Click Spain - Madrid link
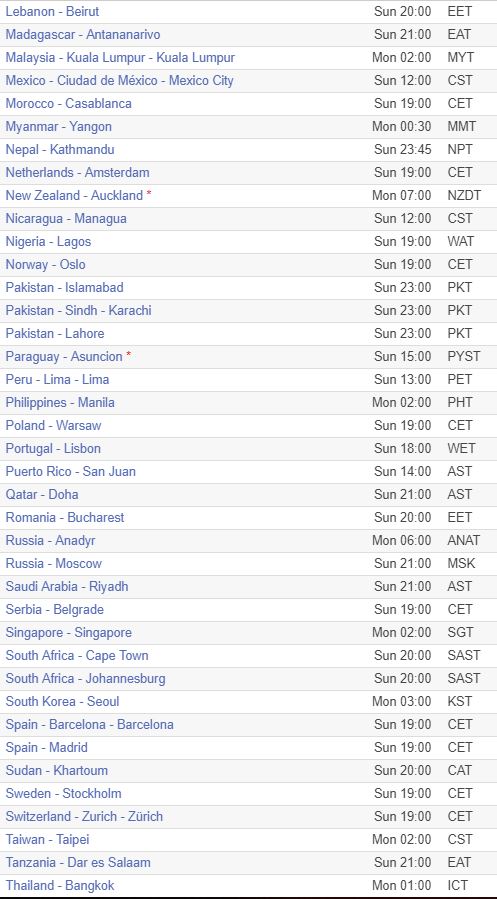This screenshot has width=497, height=899. [46, 747]
